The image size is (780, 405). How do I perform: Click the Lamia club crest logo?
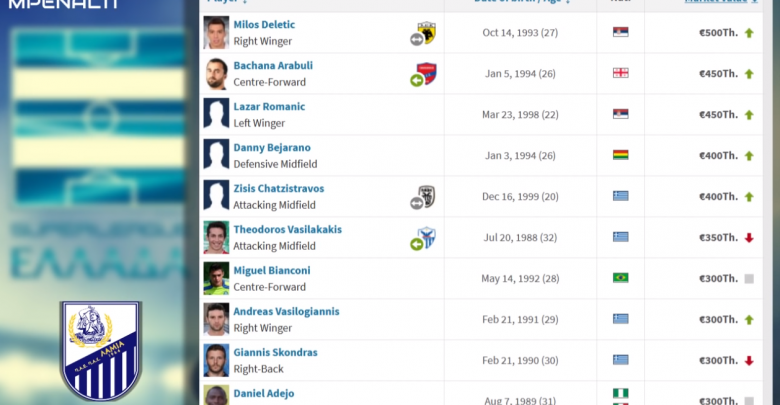click(101, 351)
